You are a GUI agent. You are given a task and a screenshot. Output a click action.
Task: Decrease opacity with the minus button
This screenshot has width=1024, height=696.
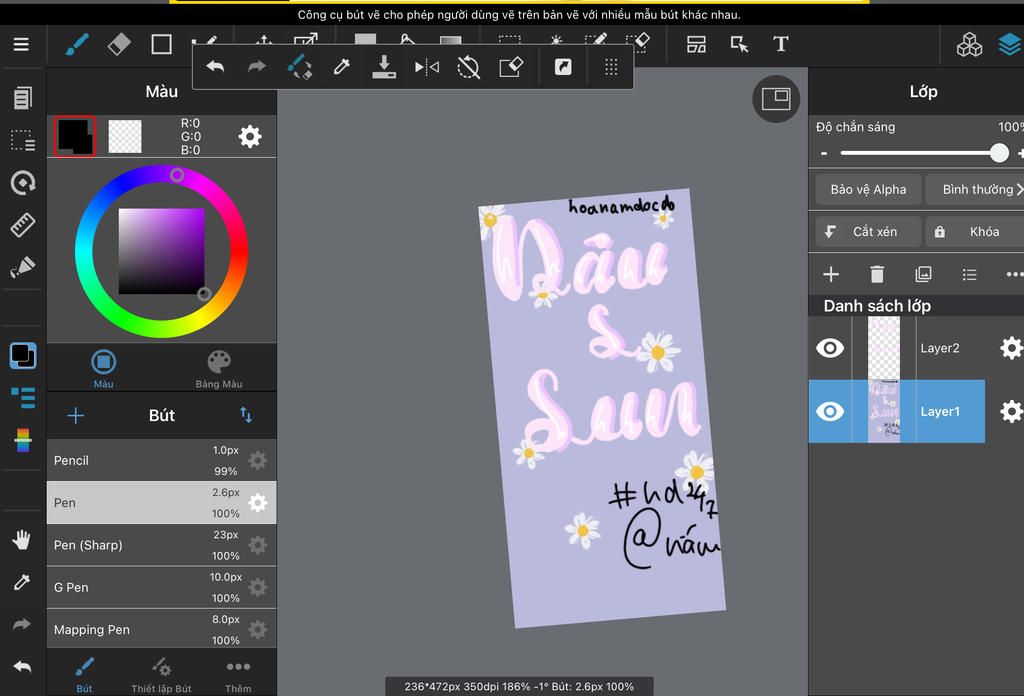point(824,153)
